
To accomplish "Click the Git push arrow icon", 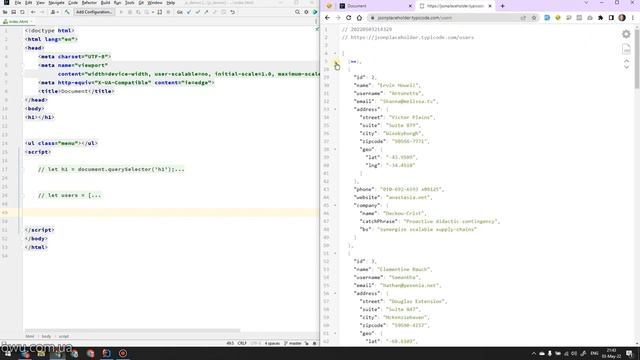I will coord(206,12).
